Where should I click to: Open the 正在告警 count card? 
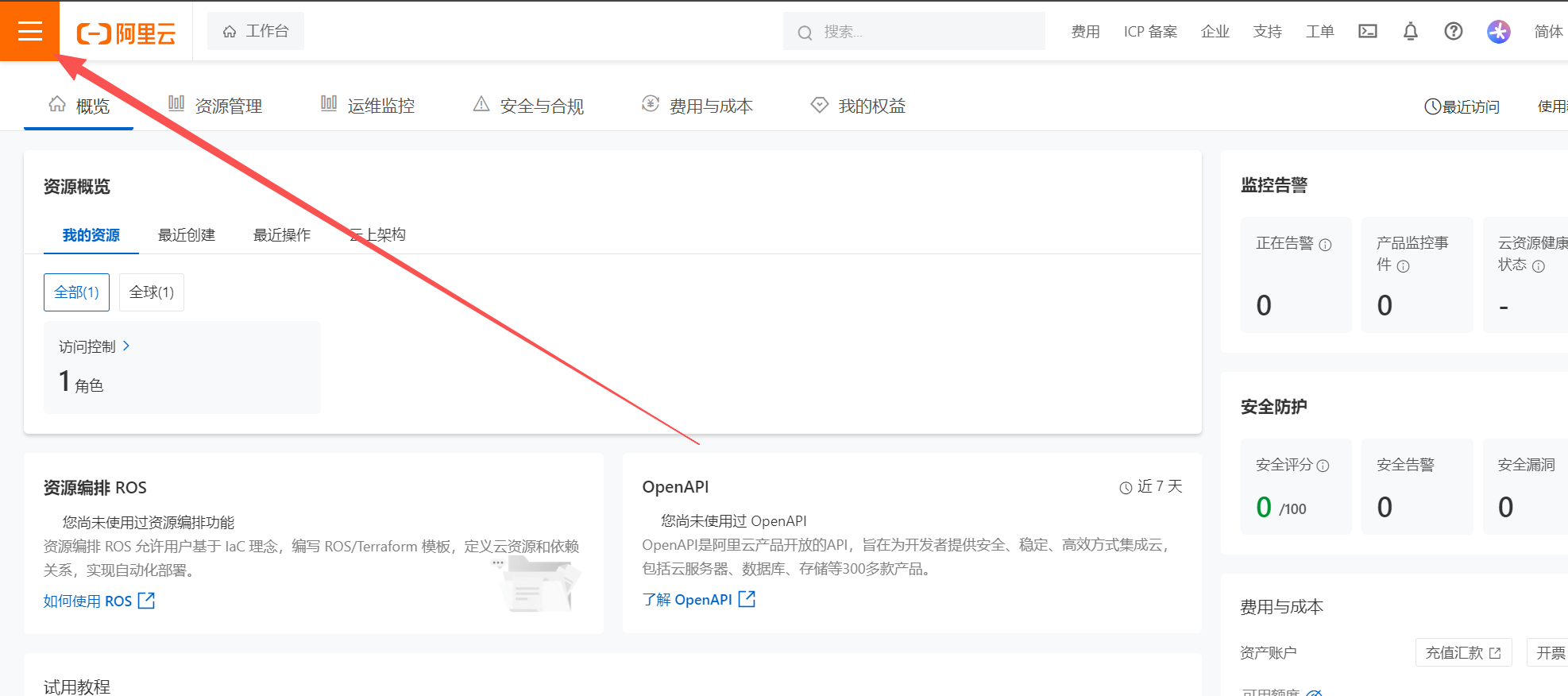point(1296,275)
